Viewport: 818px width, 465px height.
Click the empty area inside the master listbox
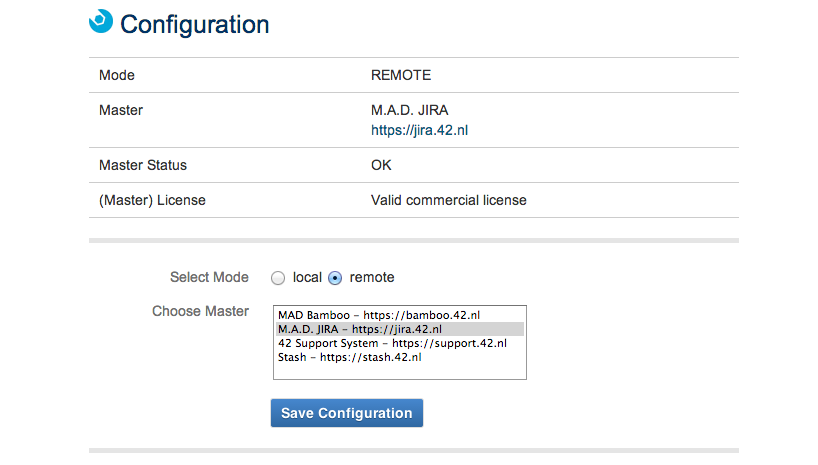[x=399, y=371]
